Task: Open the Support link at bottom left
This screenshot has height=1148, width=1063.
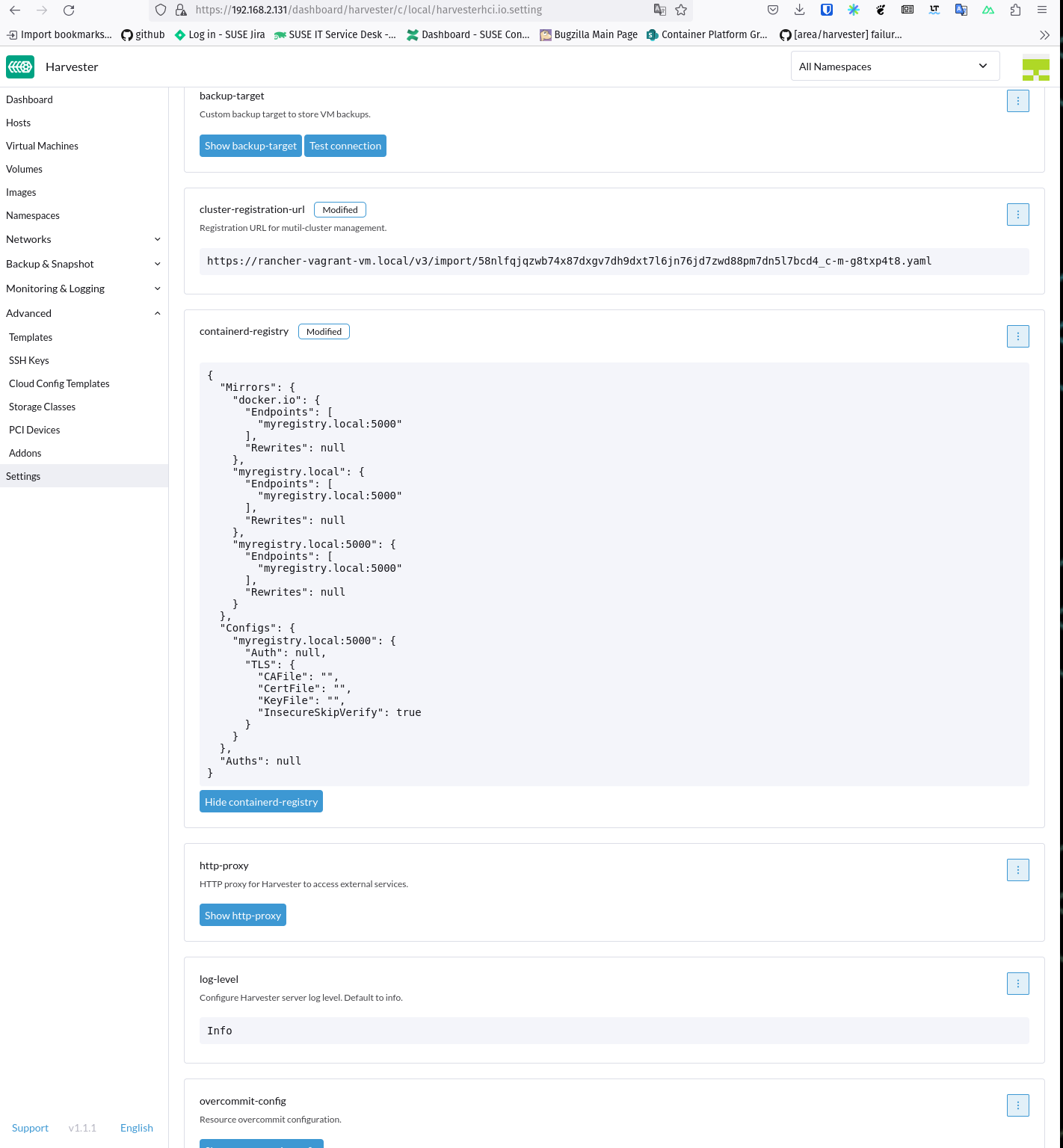Action: [30, 1128]
